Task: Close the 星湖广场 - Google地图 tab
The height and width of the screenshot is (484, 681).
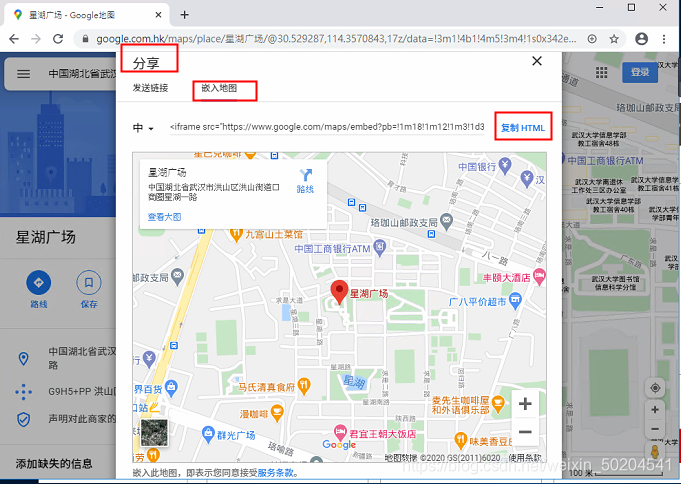Action: coord(159,15)
